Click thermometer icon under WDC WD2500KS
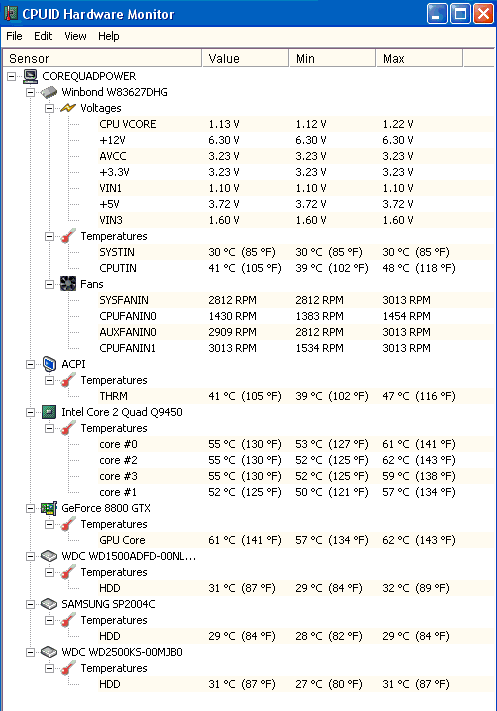Screen dimensions: 497x711 (68, 668)
